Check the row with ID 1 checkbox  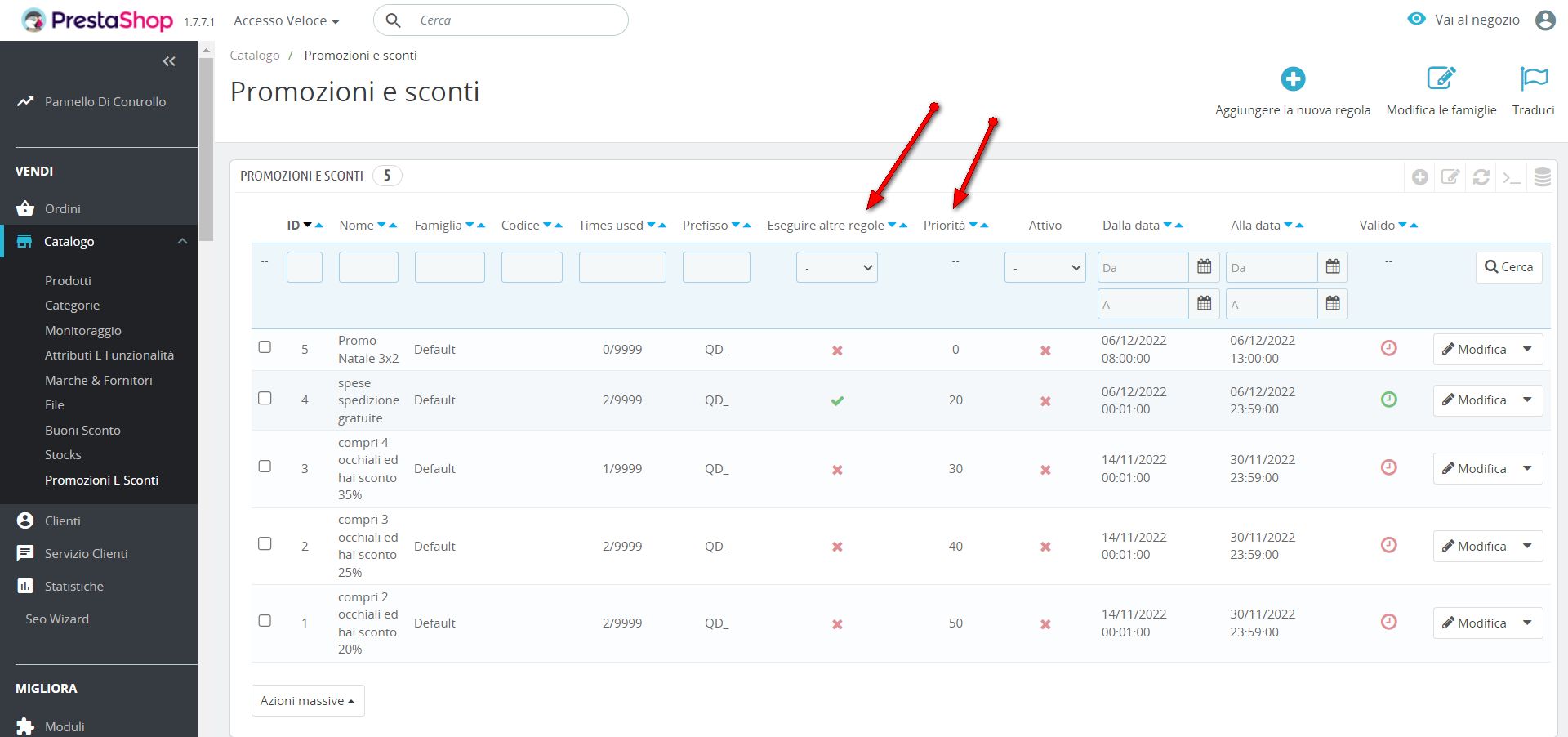[265, 621]
